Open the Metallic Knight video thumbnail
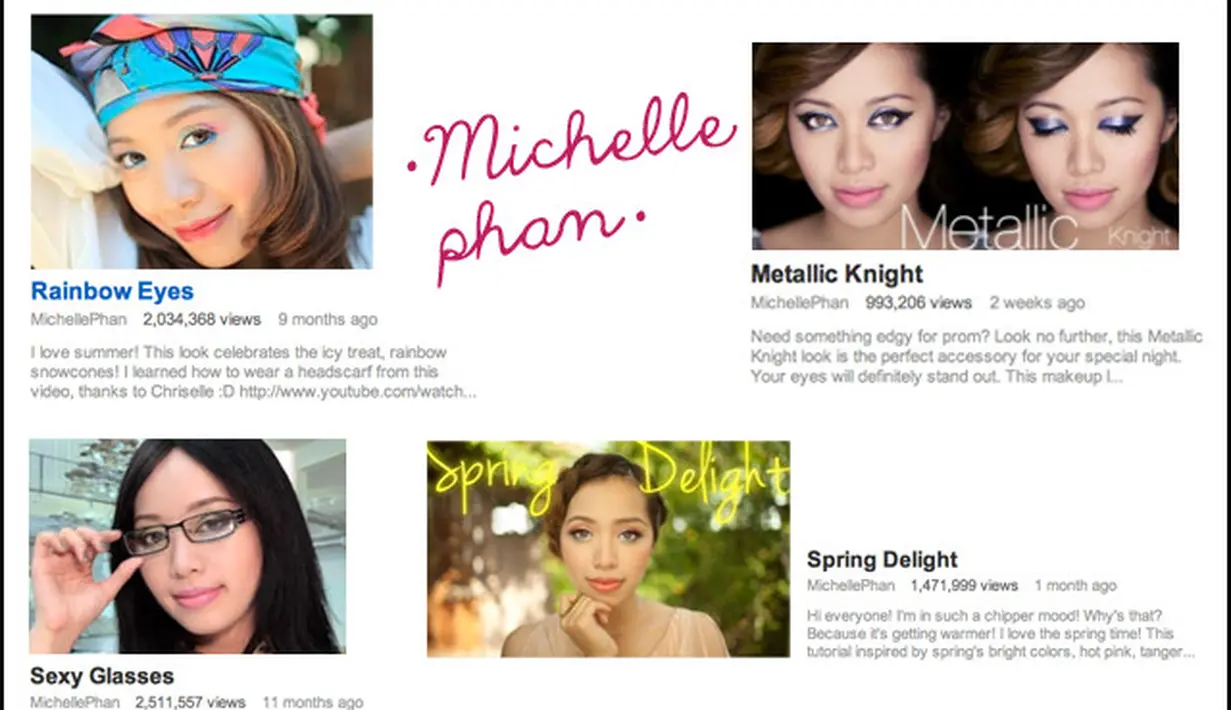This screenshot has width=1231, height=710. coord(965,146)
